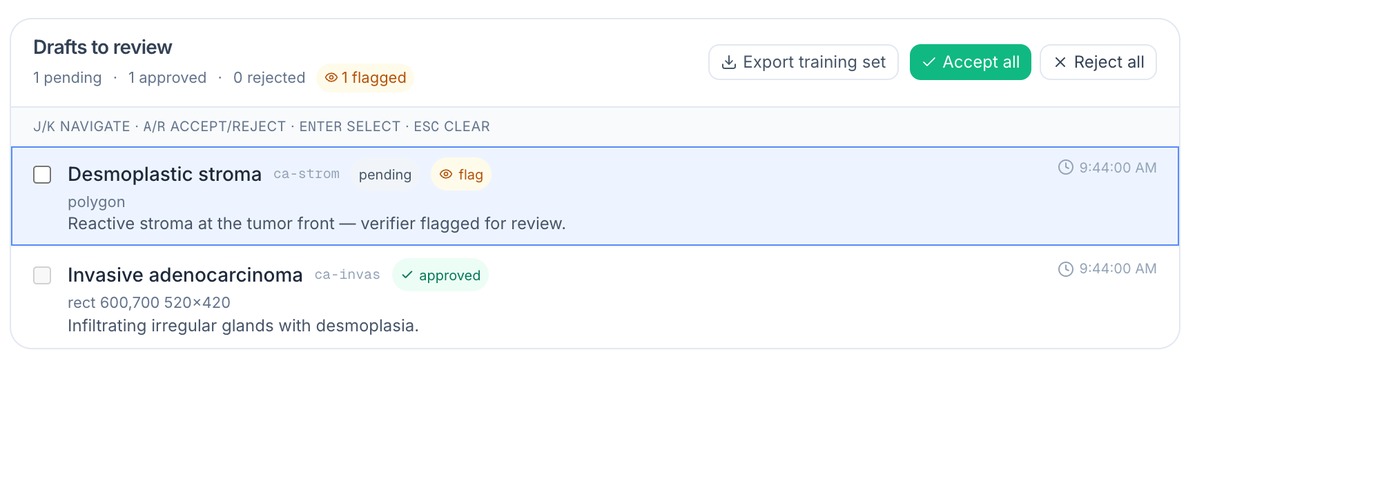
Task: Click the ca-invas code label
Action: tap(347, 274)
